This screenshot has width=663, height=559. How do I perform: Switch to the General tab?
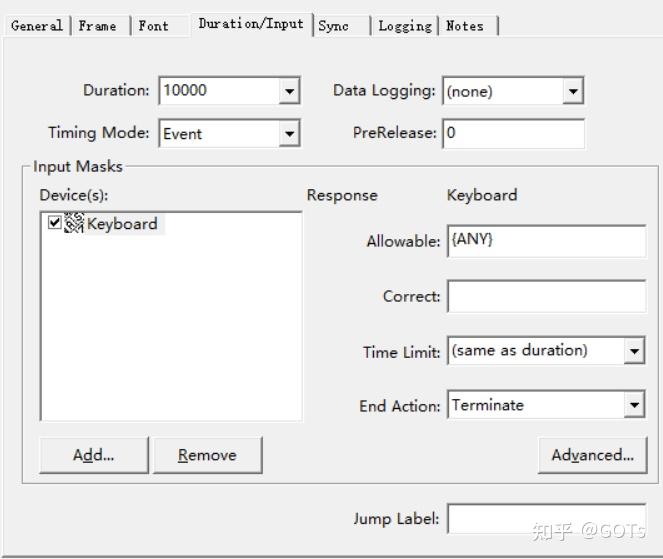click(x=37, y=26)
